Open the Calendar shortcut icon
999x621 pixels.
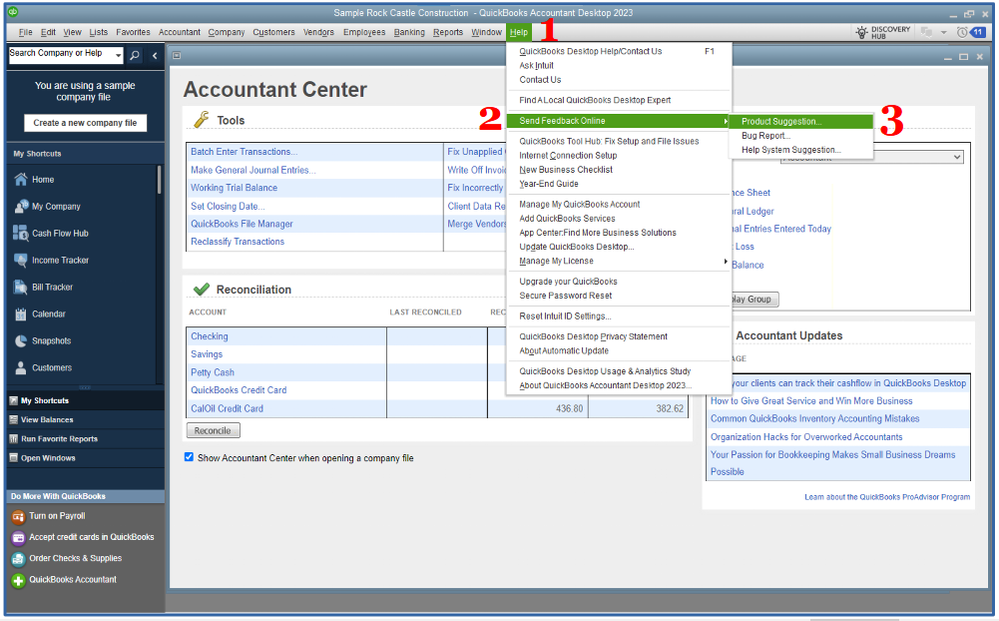[x=20, y=314]
